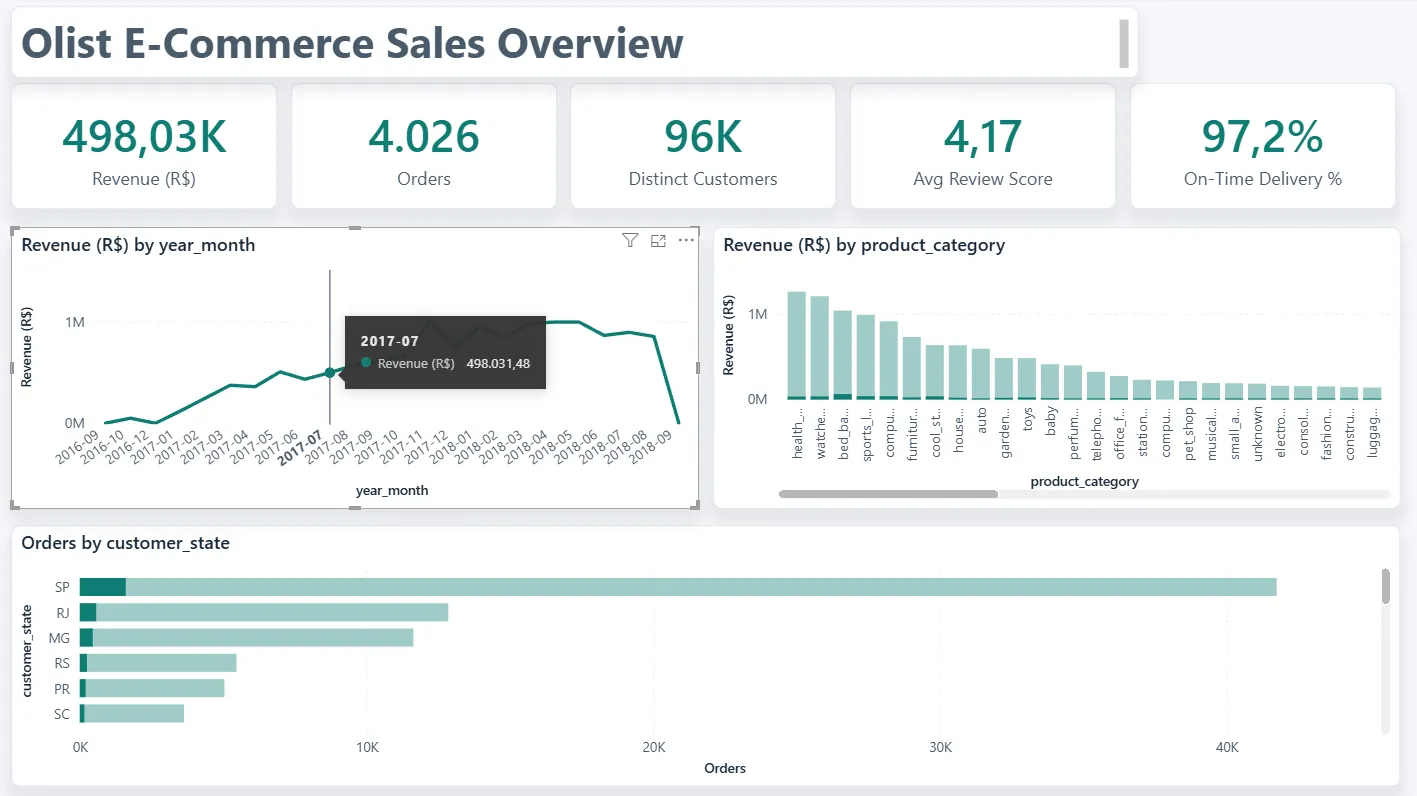Viewport: 1417px width, 796px height.
Task: Select the MG bar in Orders by customer_state
Action: coord(246,638)
